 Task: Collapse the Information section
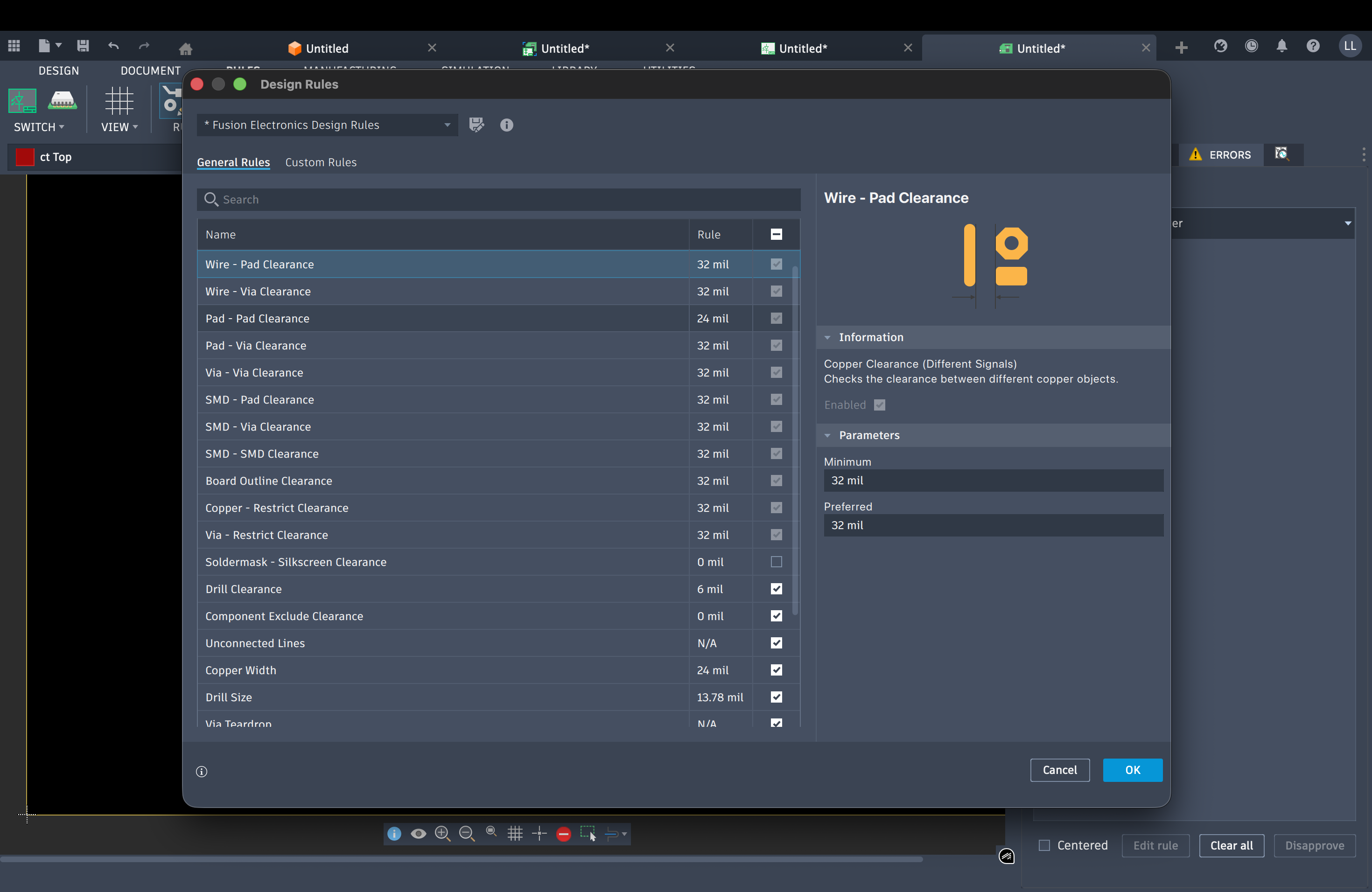point(827,338)
